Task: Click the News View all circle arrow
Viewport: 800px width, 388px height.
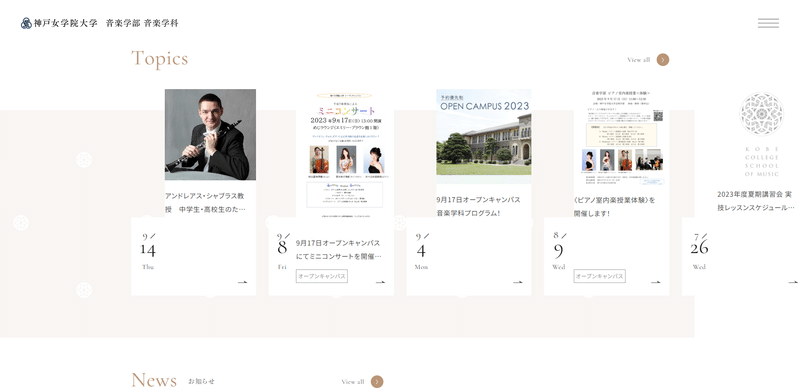Action: pyautogui.click(x=377, y=382)
